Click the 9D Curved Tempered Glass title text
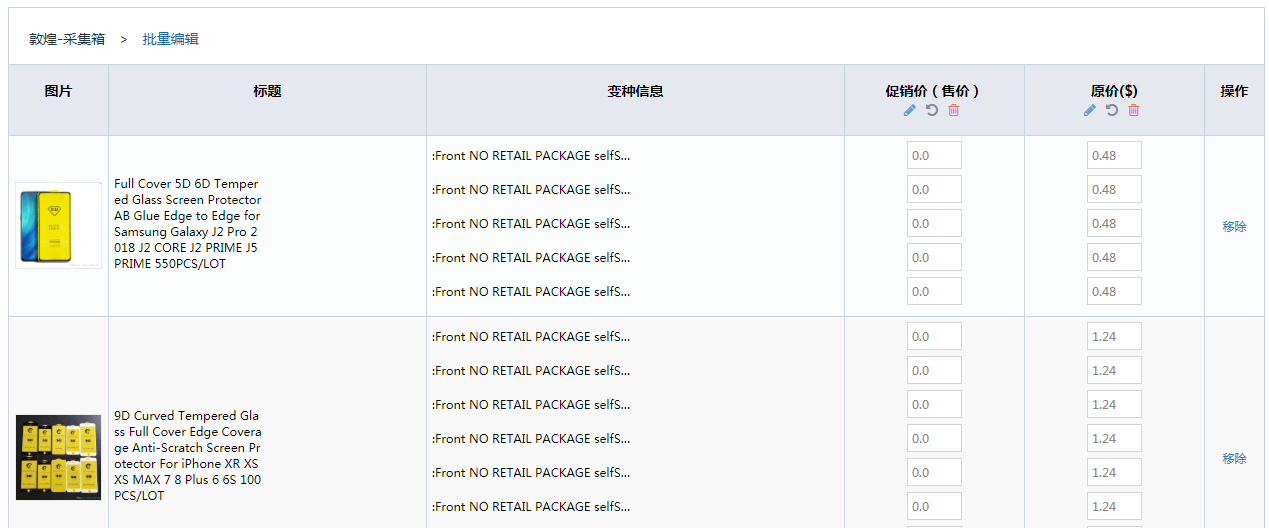Screen dimensions: 1269x528 click(x=188, y=456)
